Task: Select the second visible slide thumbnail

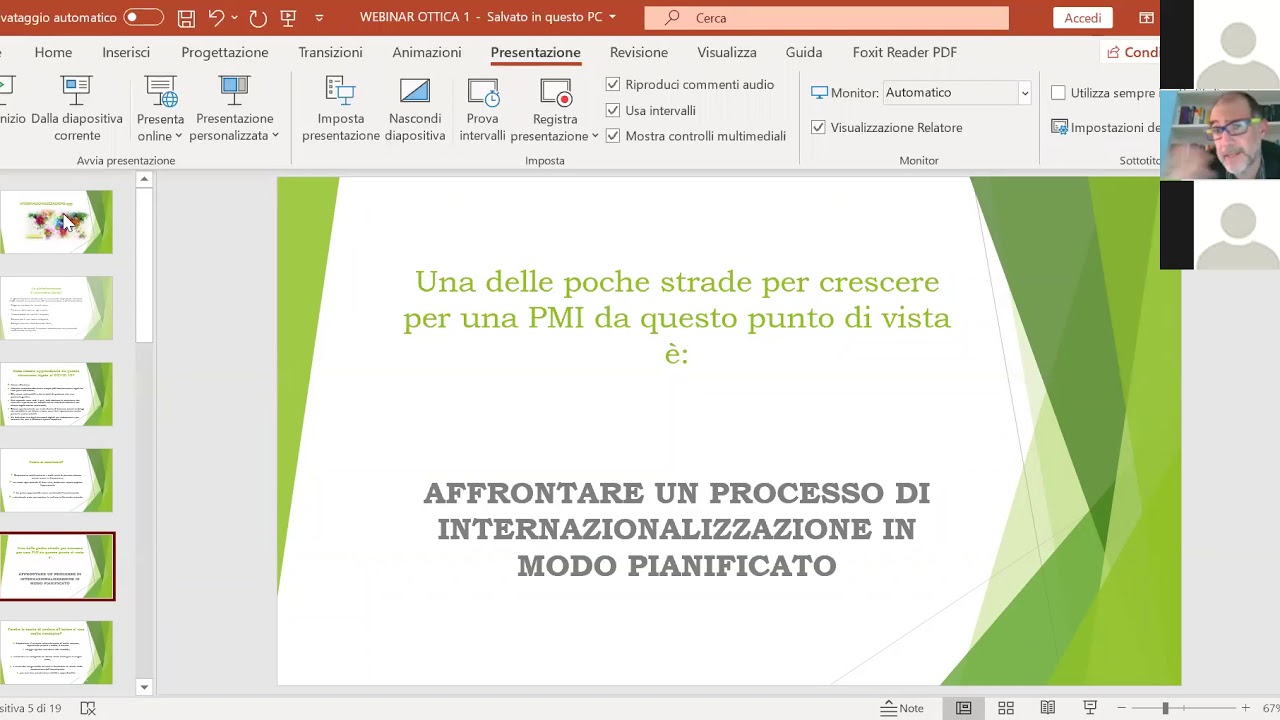Action: [57, 308]
